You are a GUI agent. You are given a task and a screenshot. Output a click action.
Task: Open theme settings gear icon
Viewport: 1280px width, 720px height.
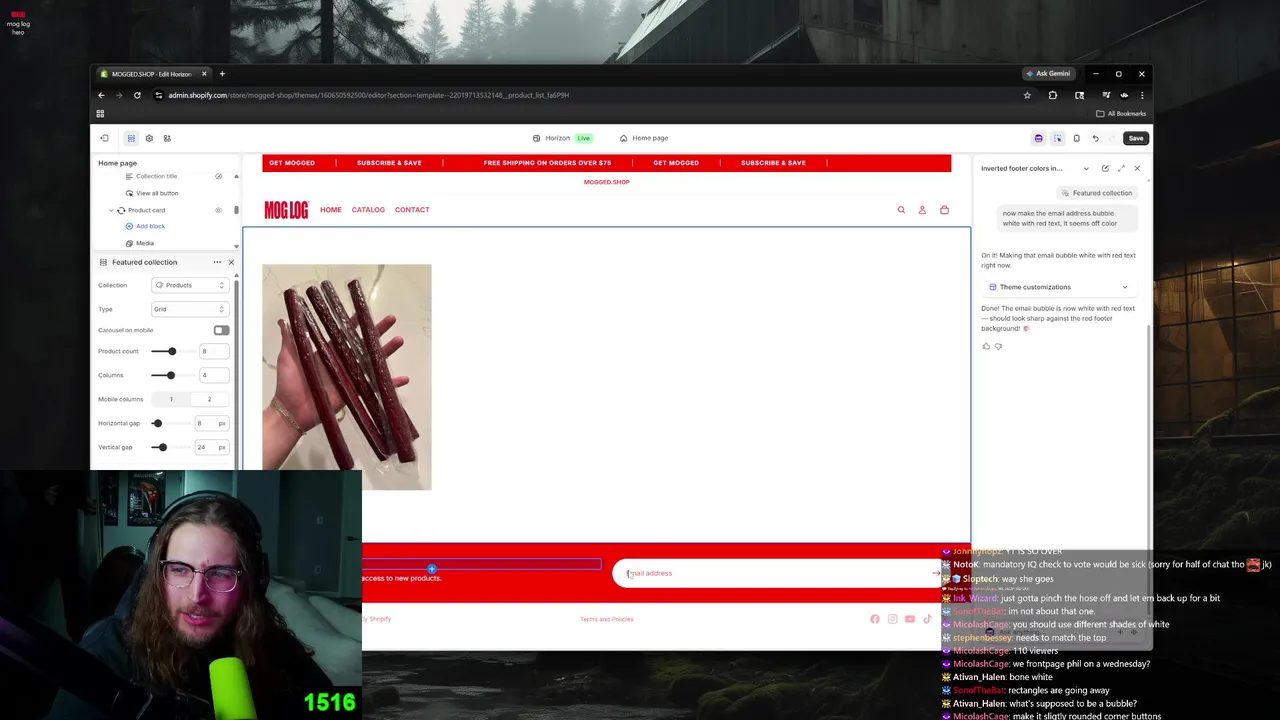(149, 138)
